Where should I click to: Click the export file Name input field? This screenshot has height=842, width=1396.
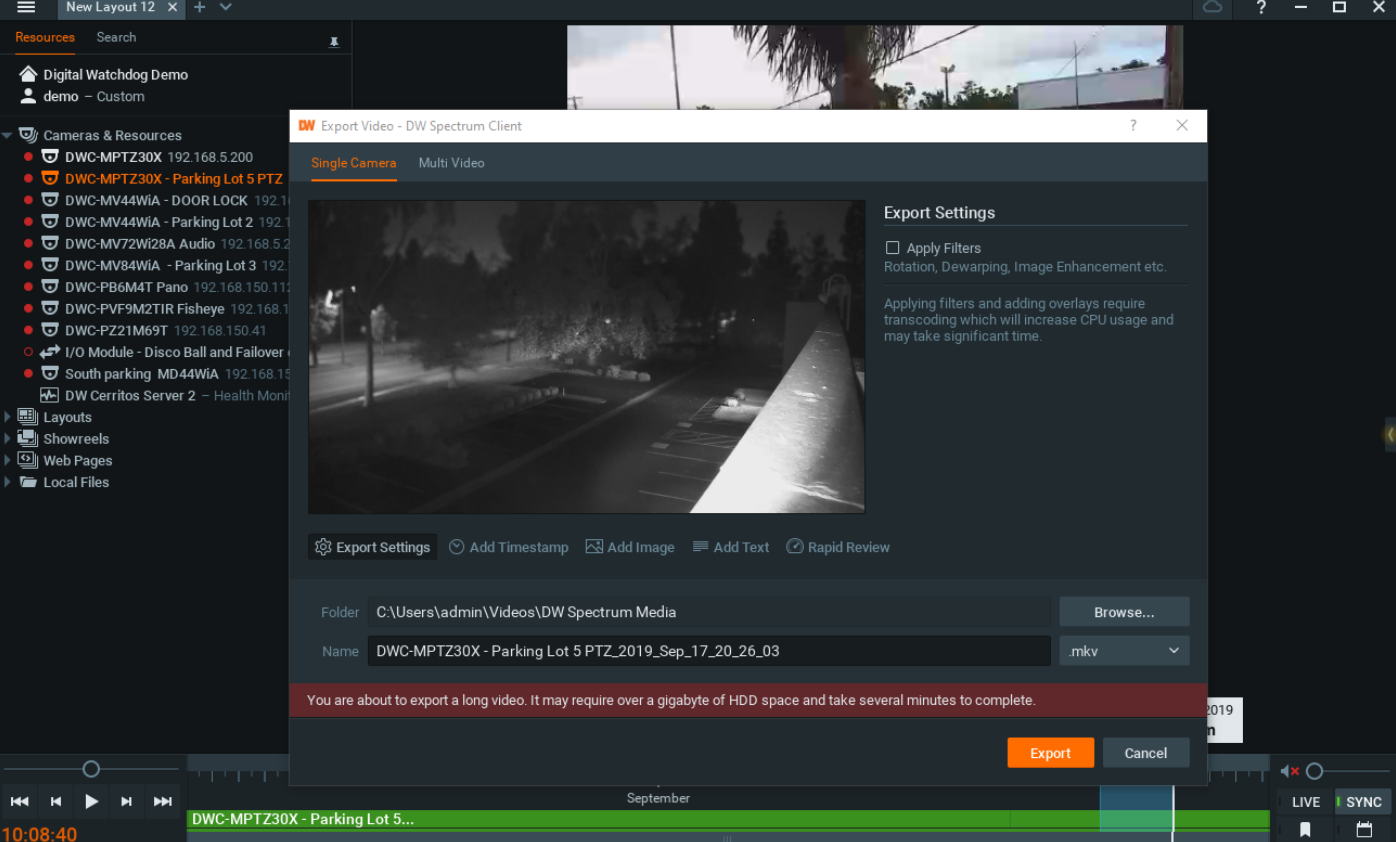click(x=708, y=651)
